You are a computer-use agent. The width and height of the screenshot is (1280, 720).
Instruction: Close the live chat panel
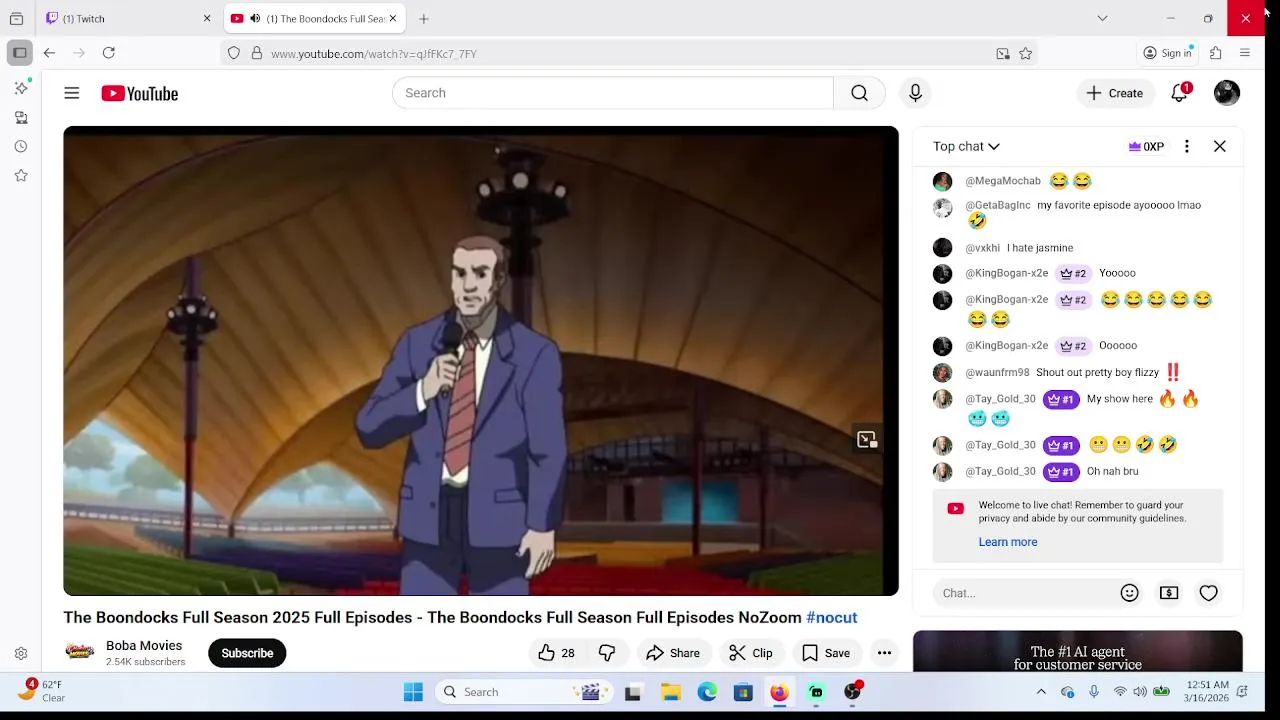[x=1220, y=146]
